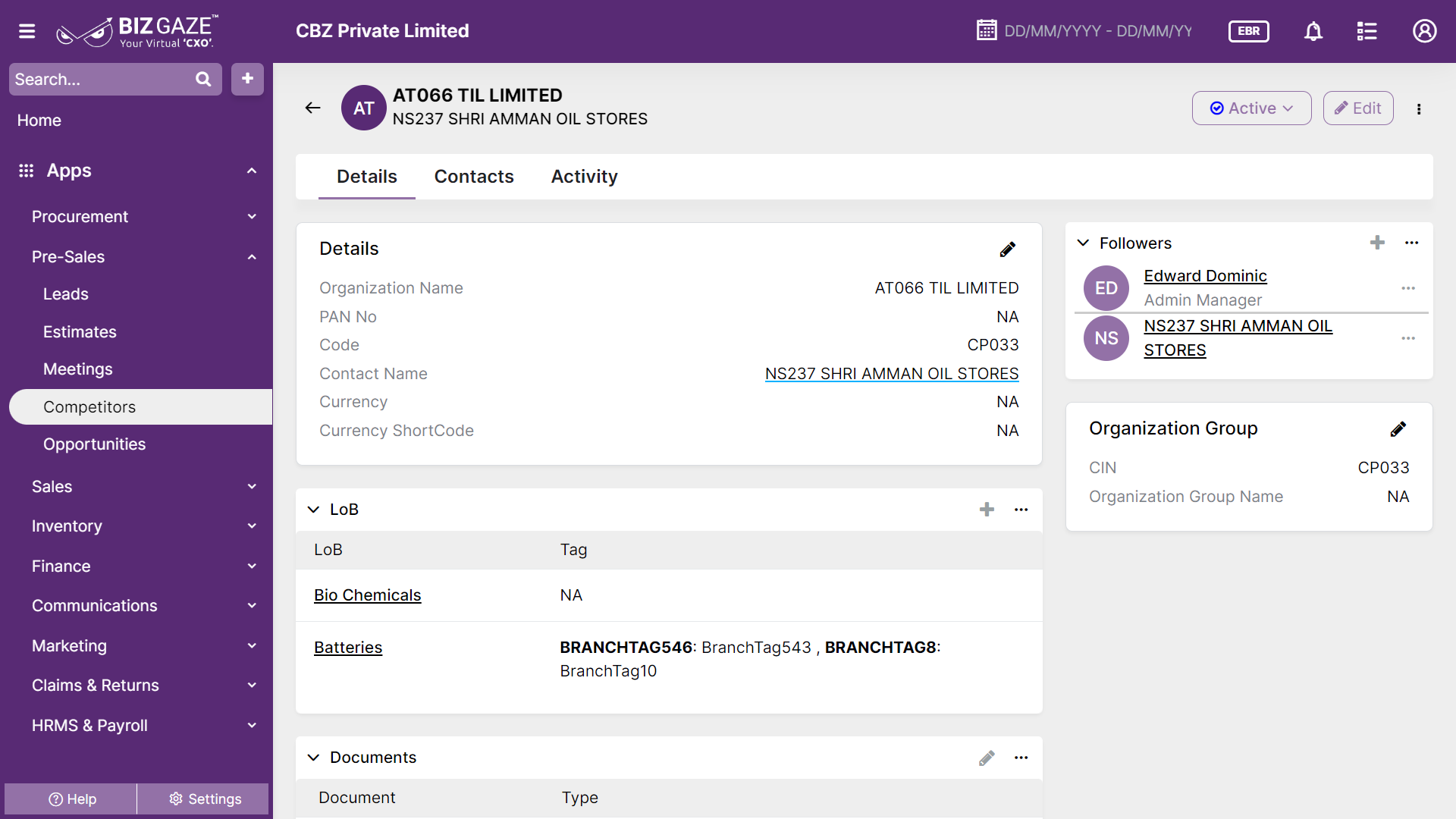Open the Batteries LoB link

(x=348, y=648)
